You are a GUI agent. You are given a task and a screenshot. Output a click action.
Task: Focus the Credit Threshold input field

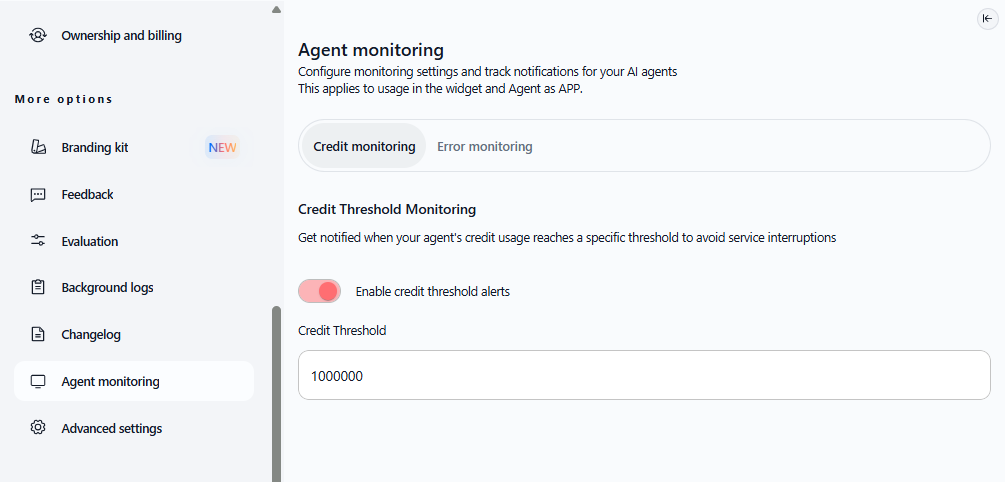pyautogui.click(x=643, y=375)
